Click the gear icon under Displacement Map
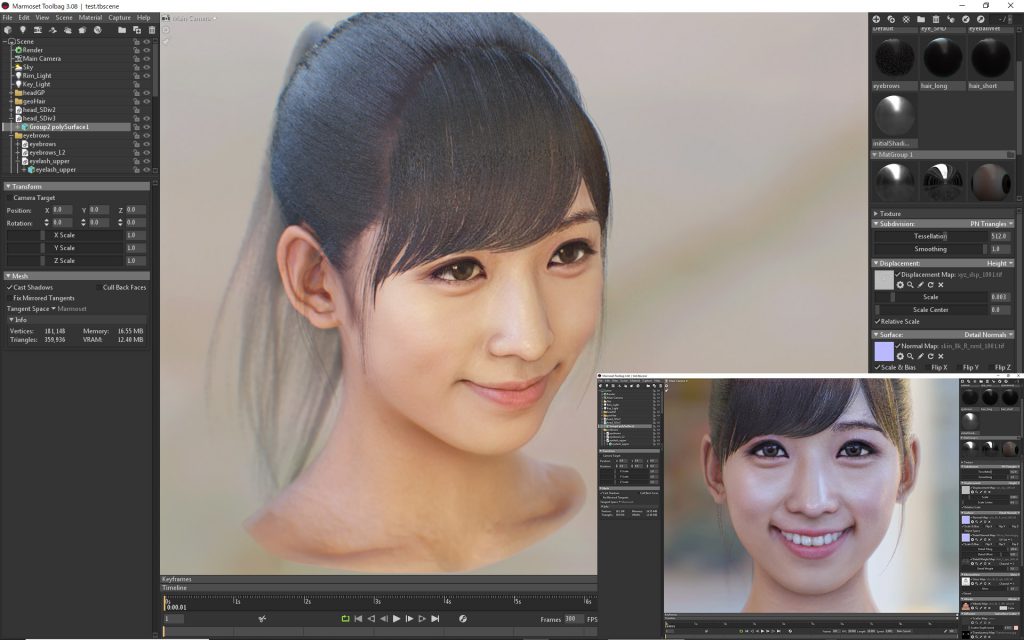This screenshot has height=640, width=1024. (900, 285)
